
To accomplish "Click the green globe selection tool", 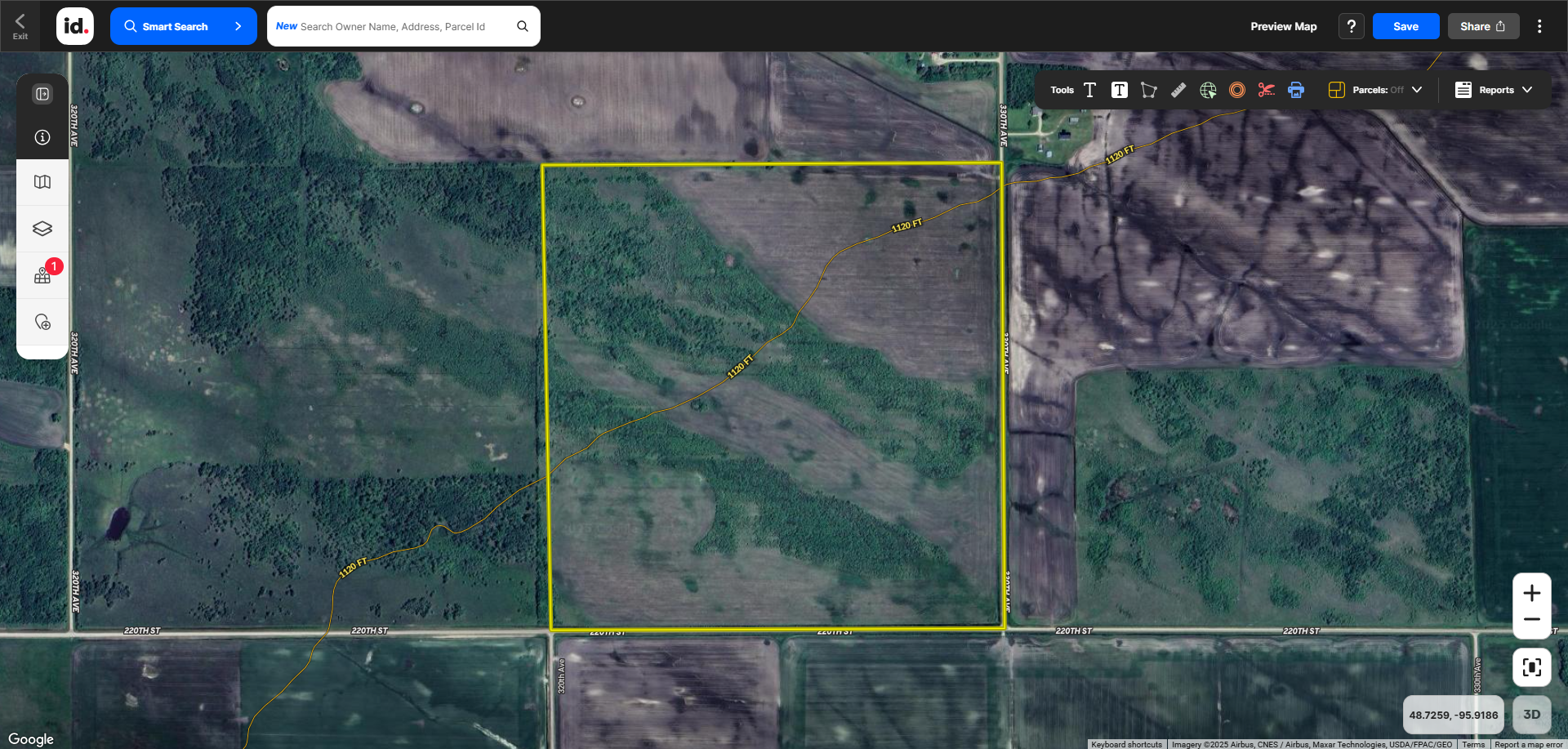I will [x=1208, y=90].
